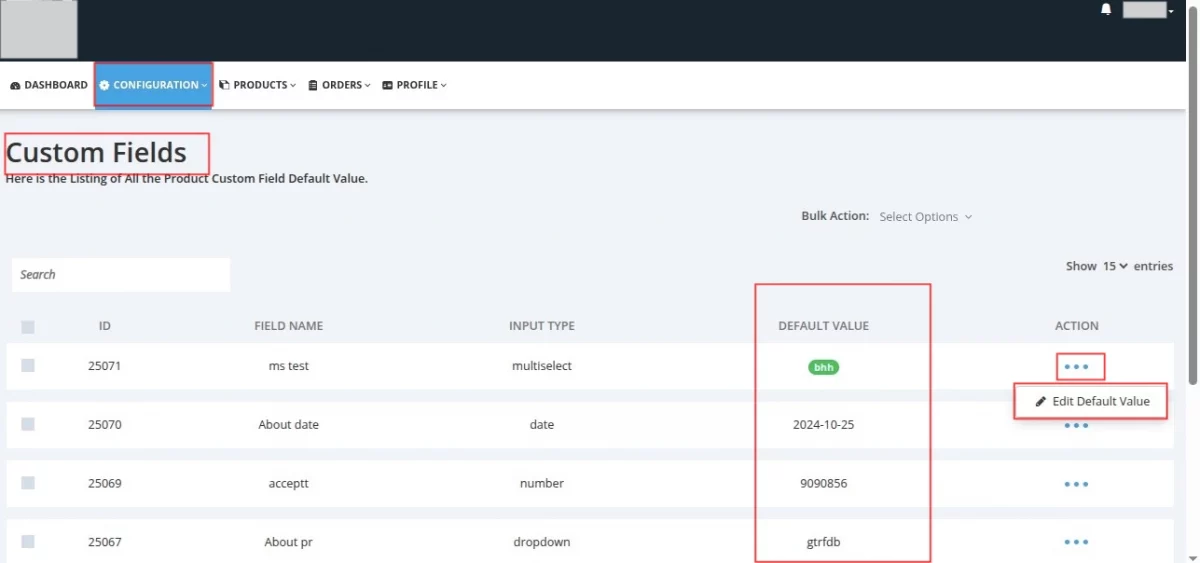This screenshot has width=1200, height=563.
Task: Select checkbox for About pr row
Action: 28,541
